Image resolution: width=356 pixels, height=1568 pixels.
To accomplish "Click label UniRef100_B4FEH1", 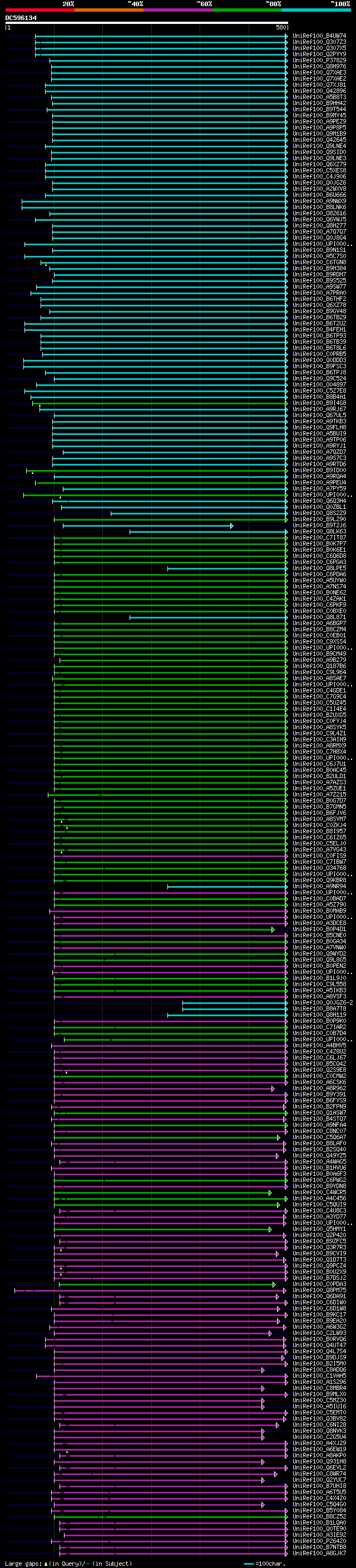I will (319, 329).
